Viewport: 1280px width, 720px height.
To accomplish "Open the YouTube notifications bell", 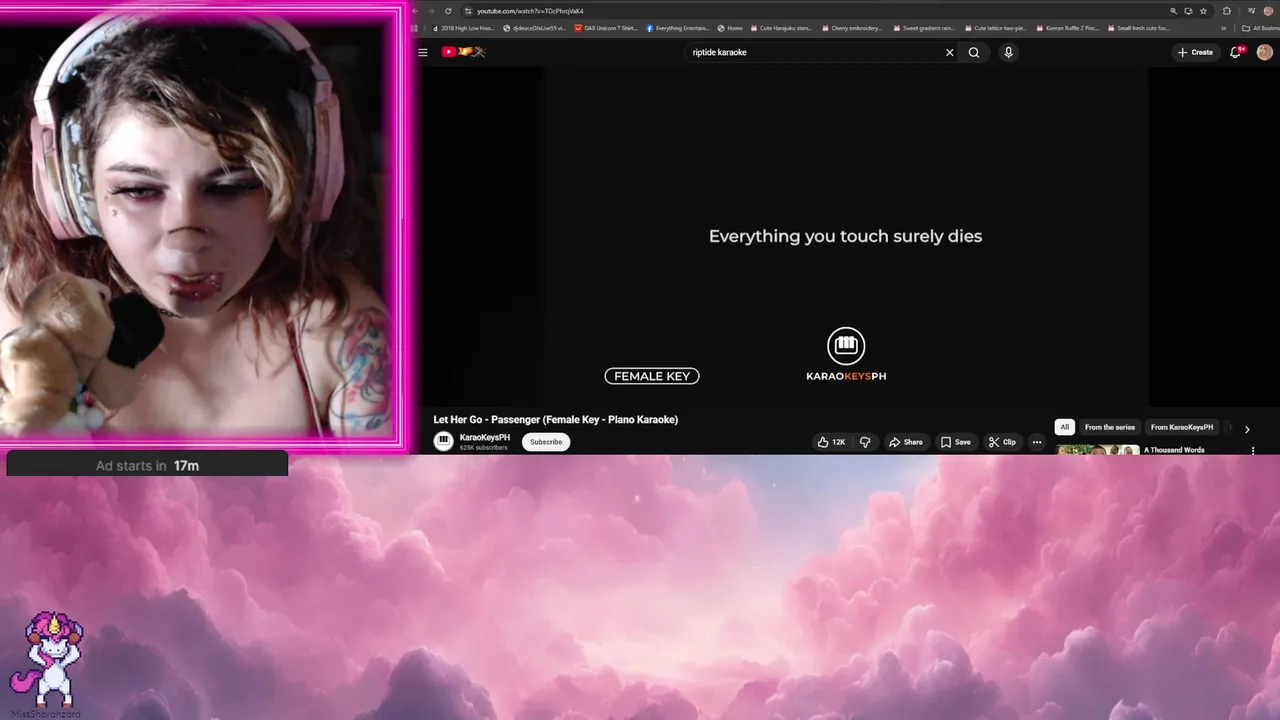I will (x=1235, y=52).
